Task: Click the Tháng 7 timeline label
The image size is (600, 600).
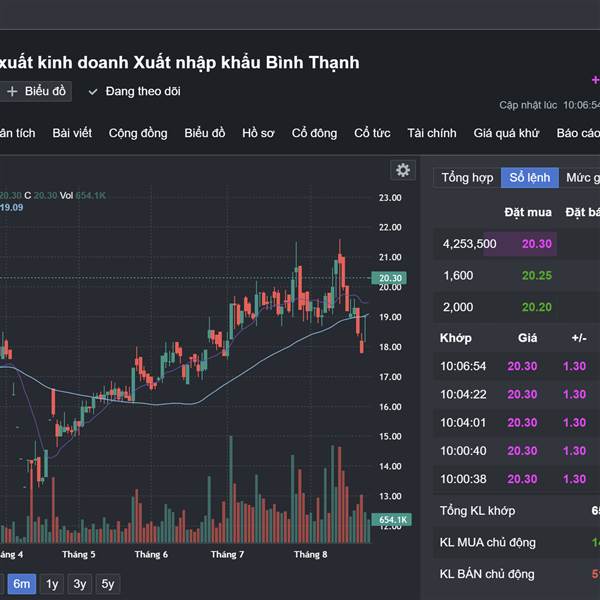Action: (227, 554)
